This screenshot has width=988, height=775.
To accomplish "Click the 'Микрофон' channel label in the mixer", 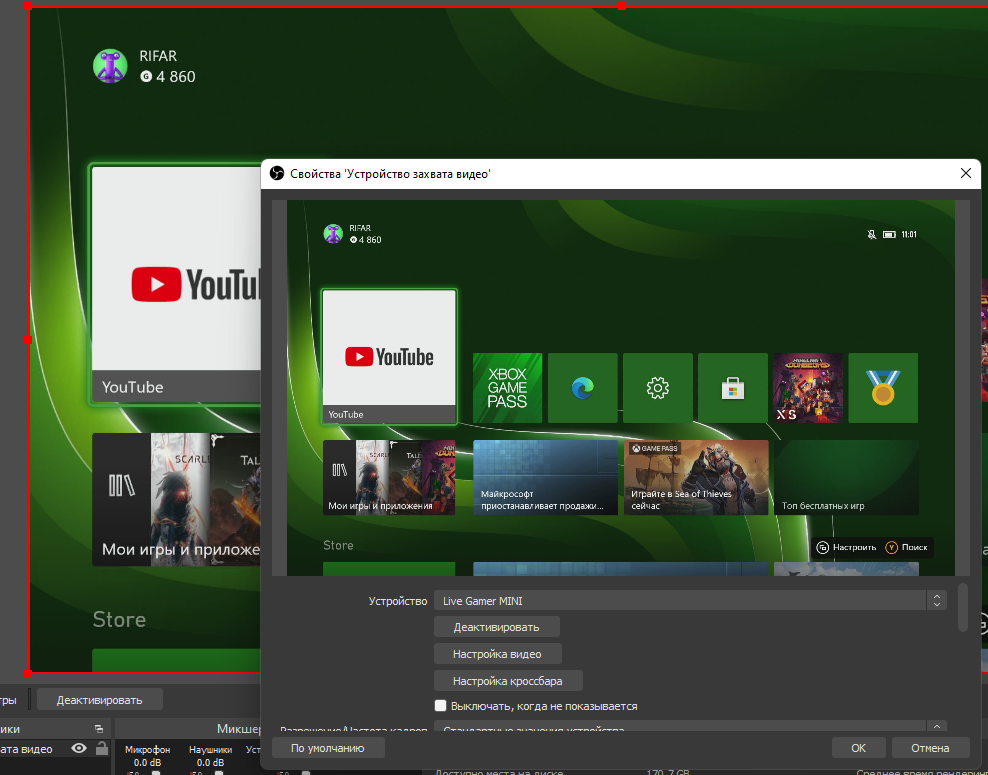I will [x=147, y=750].
